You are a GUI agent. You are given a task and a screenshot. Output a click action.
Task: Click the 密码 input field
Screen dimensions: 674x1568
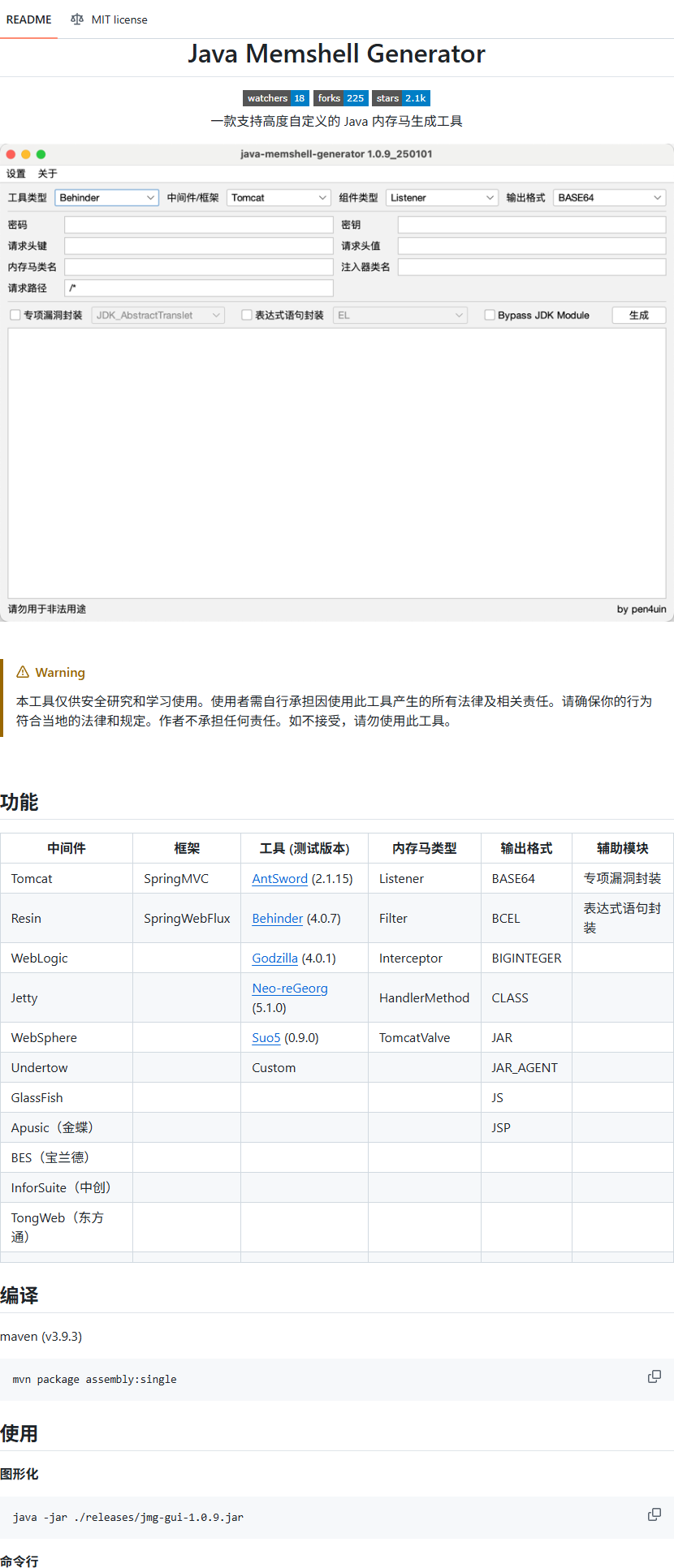click(199, 225)
